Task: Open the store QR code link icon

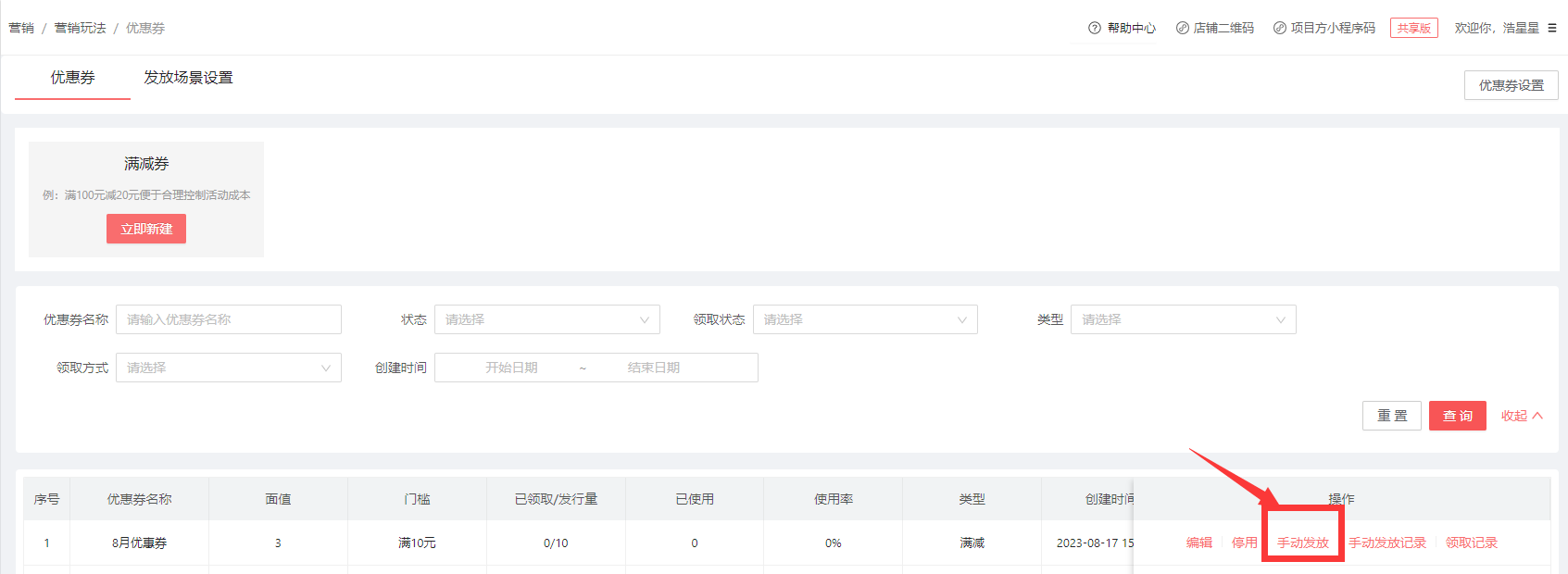Action: pos(1182,28)
